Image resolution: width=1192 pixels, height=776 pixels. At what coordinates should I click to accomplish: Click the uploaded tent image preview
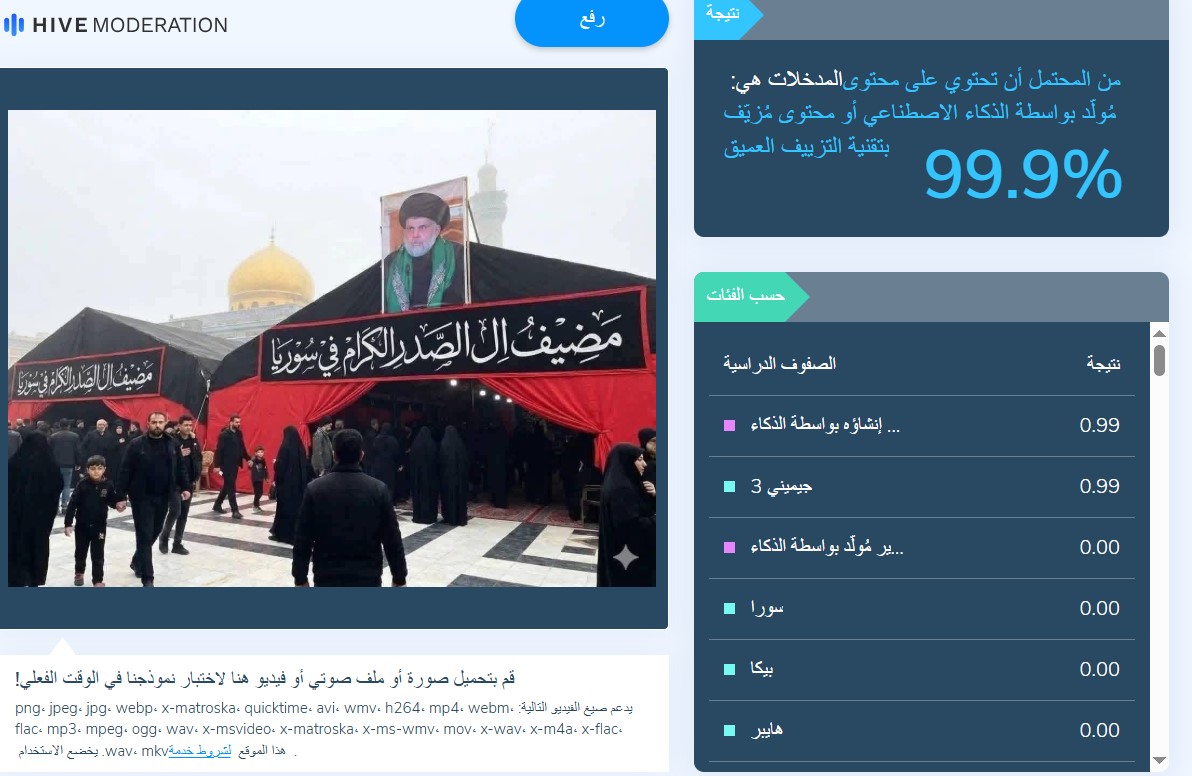[331, 348]
